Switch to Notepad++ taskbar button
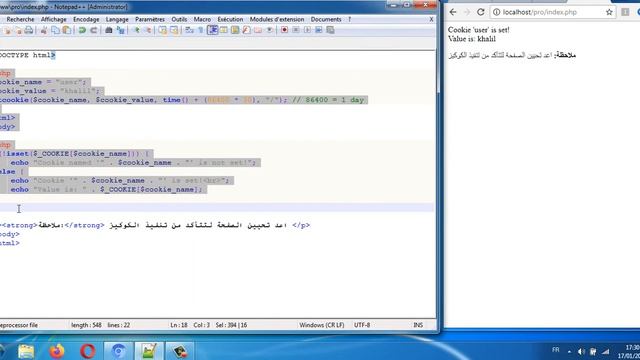Screen dimensions: 640x360 [x=149, y=351]
